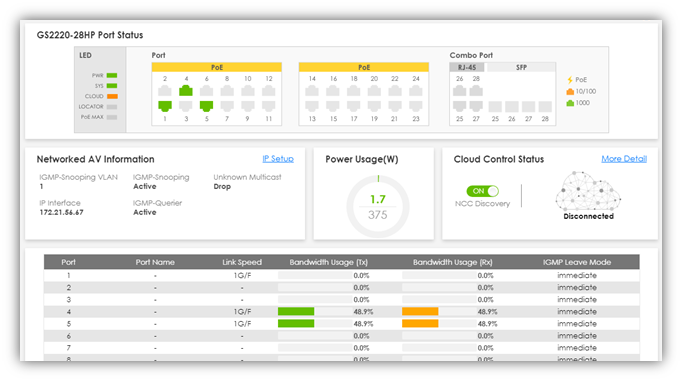Open the More Detail link

tap(624, 159)
